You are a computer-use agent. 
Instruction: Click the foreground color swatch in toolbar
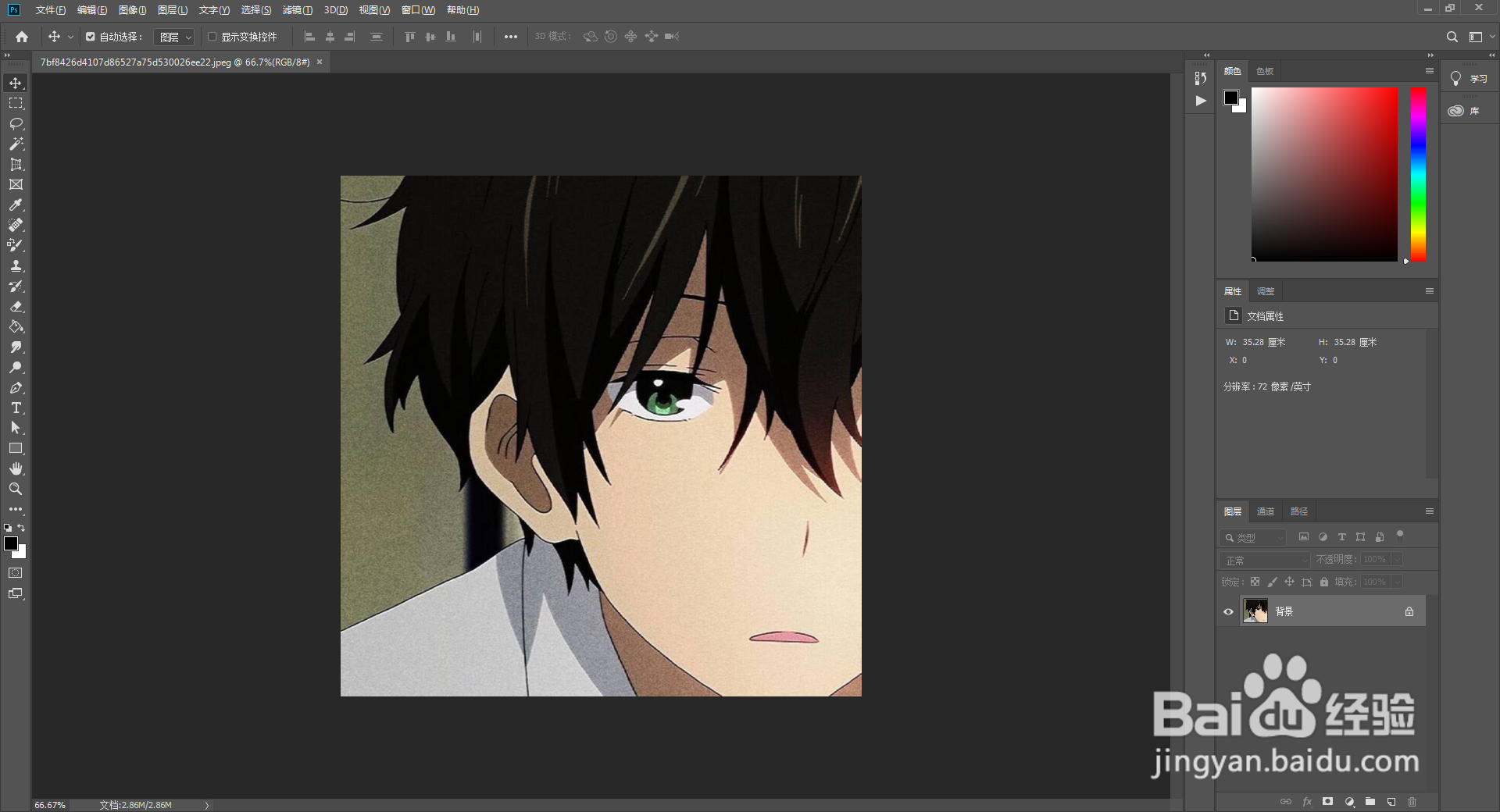[11, 543]
